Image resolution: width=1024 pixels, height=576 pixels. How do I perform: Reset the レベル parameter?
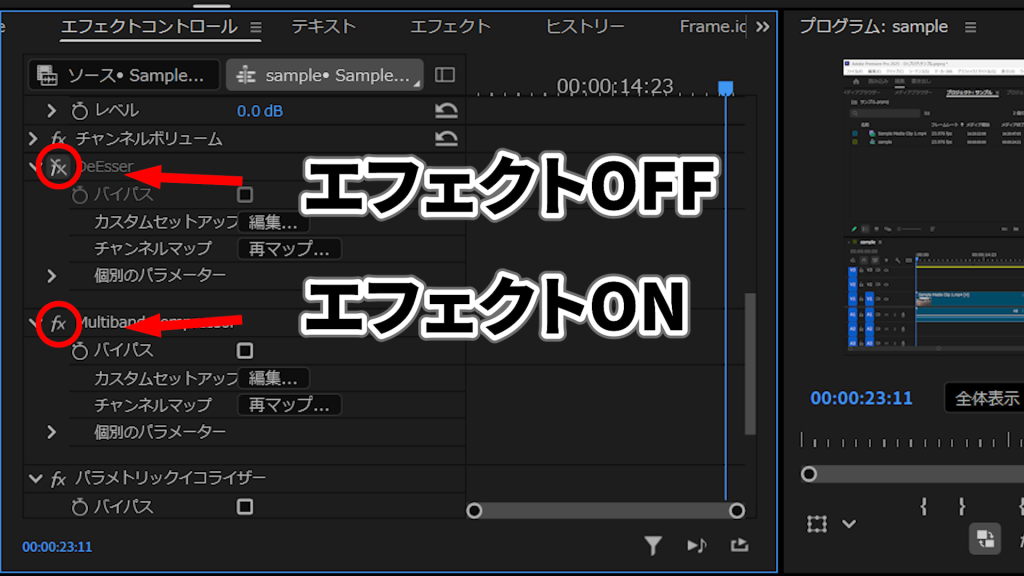coord(447,111)
